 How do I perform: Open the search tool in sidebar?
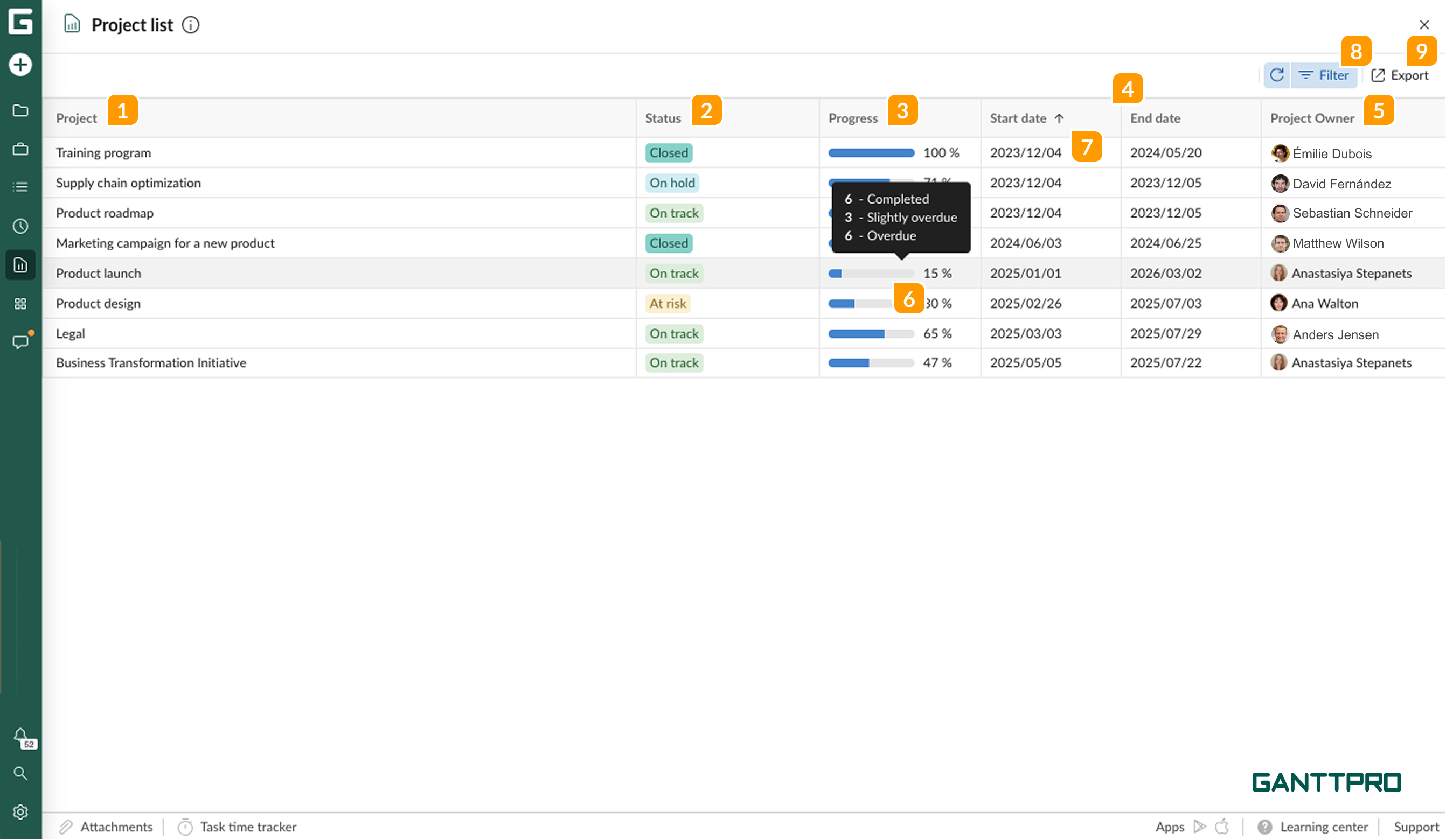coord(20,773)
